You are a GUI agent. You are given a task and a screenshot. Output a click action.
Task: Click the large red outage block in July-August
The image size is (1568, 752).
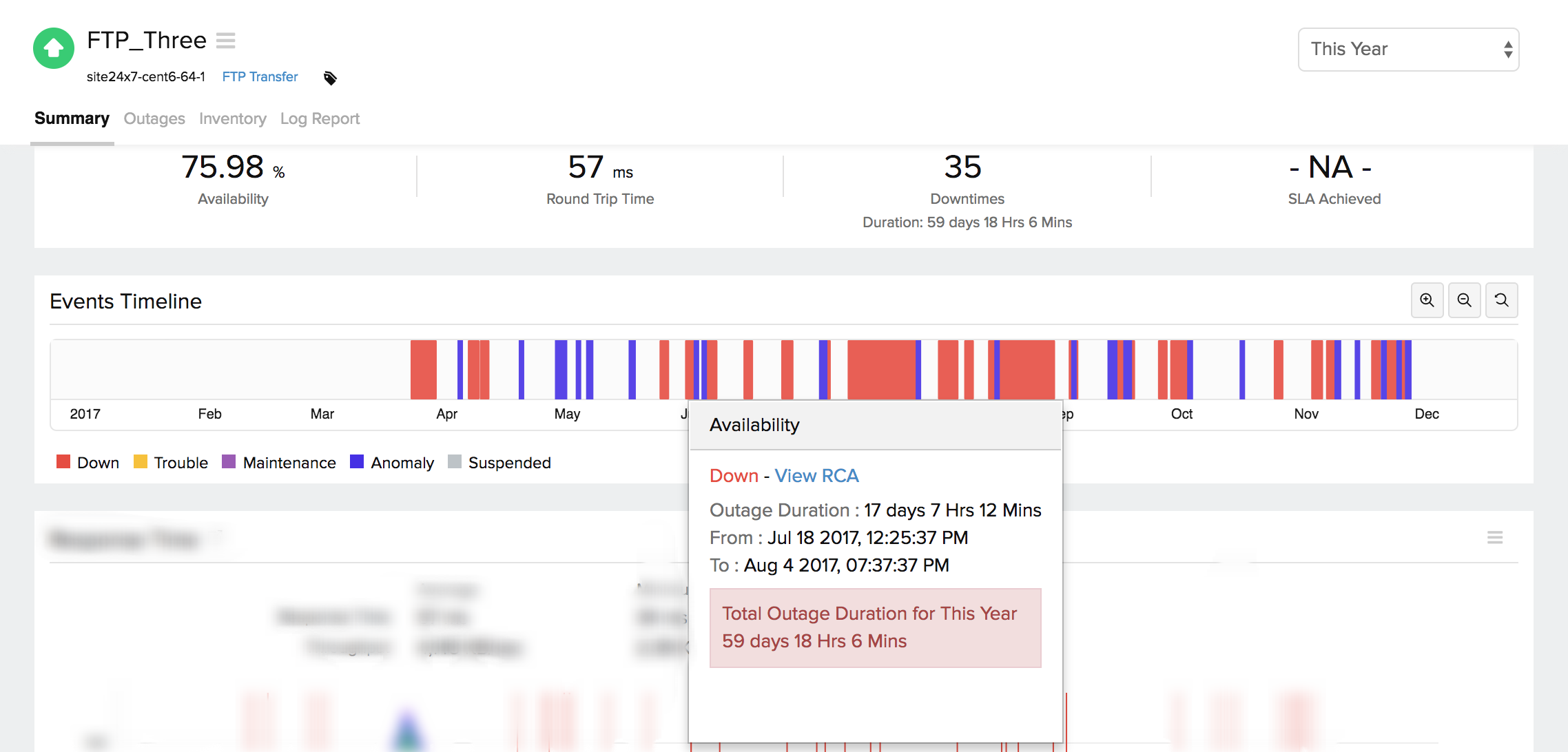point(880,369)
